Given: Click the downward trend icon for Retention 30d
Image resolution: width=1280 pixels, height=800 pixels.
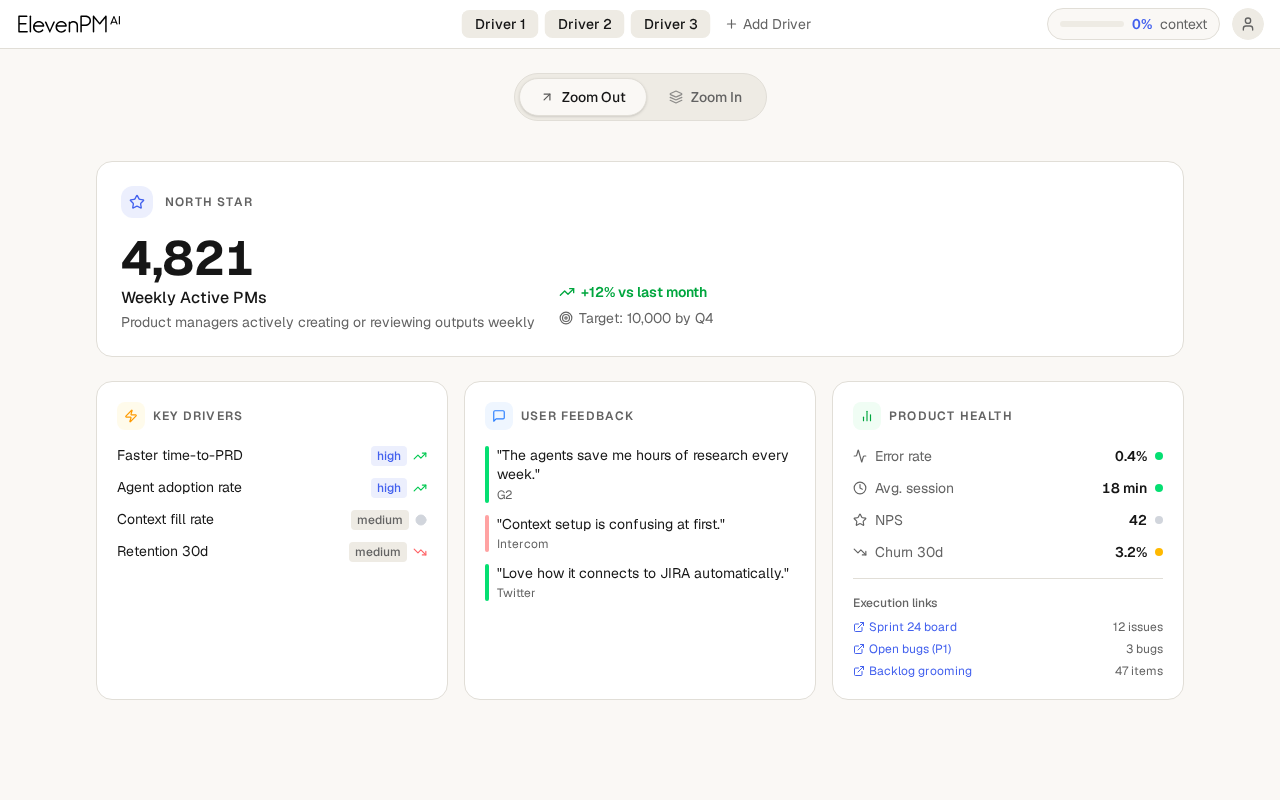Looking at the screenshot, I should pos(420,552).
